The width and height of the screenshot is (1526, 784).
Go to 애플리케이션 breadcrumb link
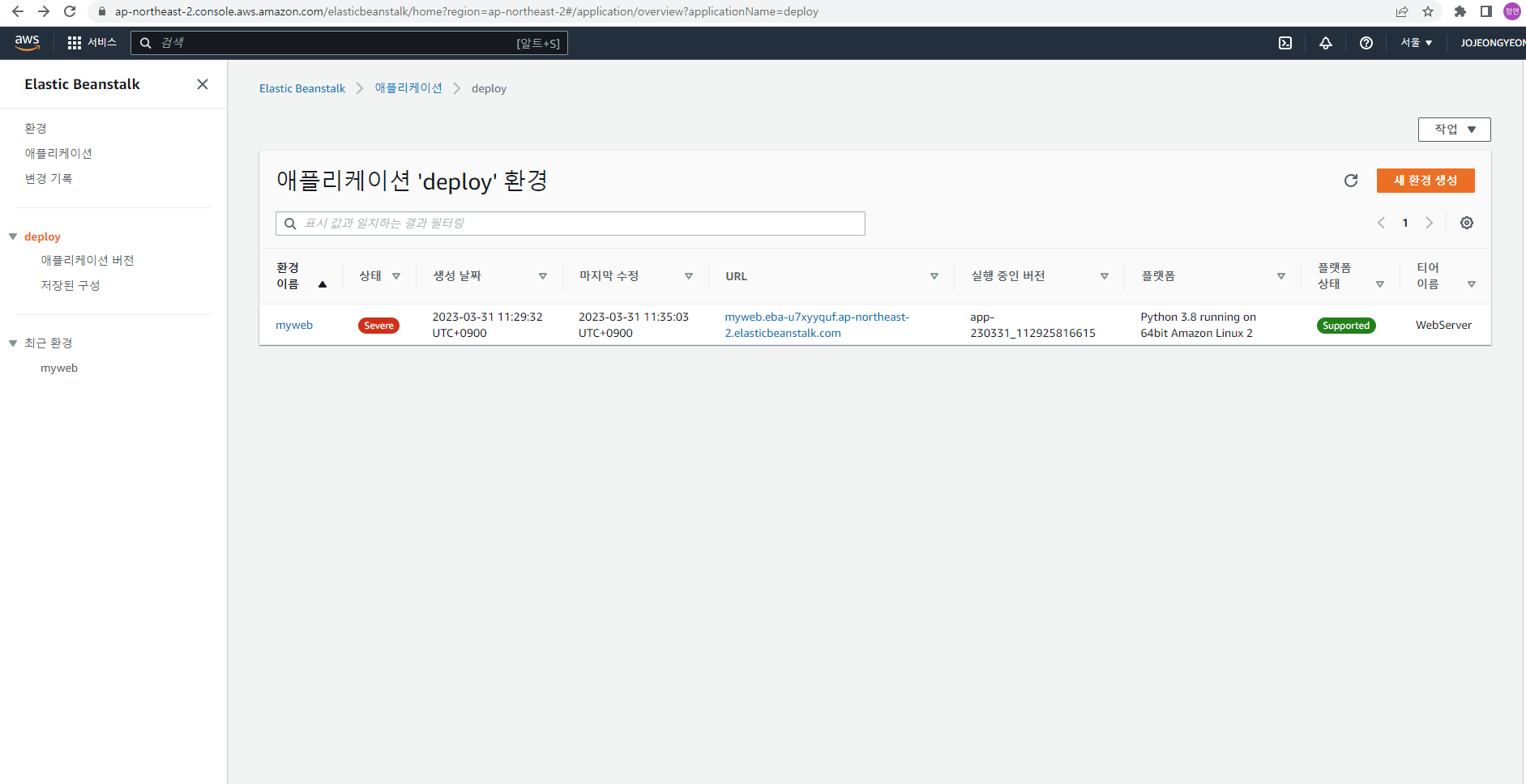click(408, 88)
